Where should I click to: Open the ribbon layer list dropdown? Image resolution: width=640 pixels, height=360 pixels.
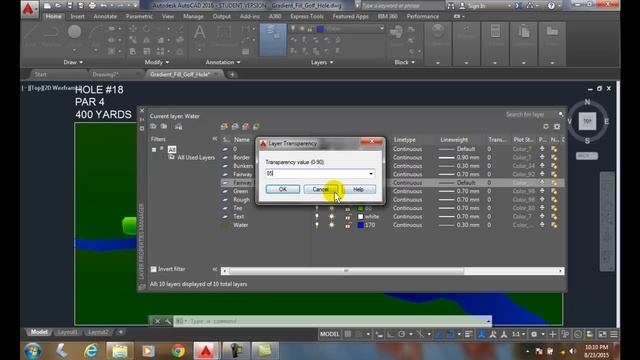click(x=382, y=29)
